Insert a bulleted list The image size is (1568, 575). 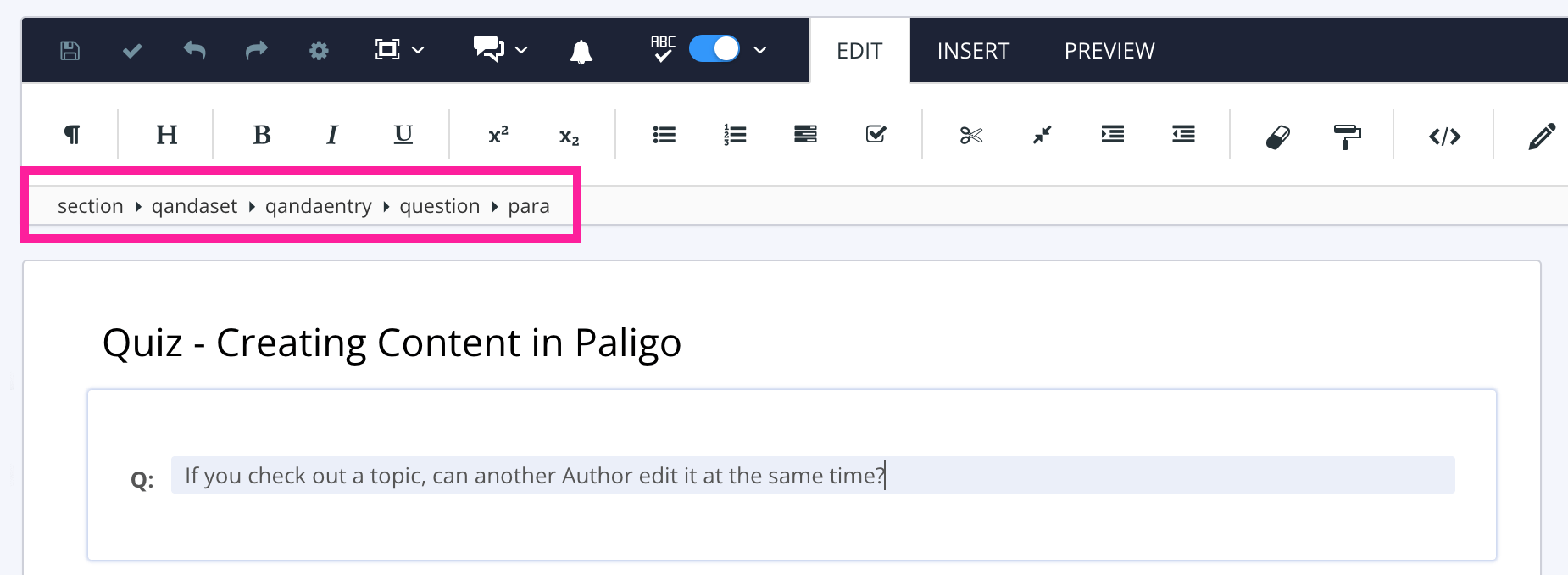[x=664, y=135]
